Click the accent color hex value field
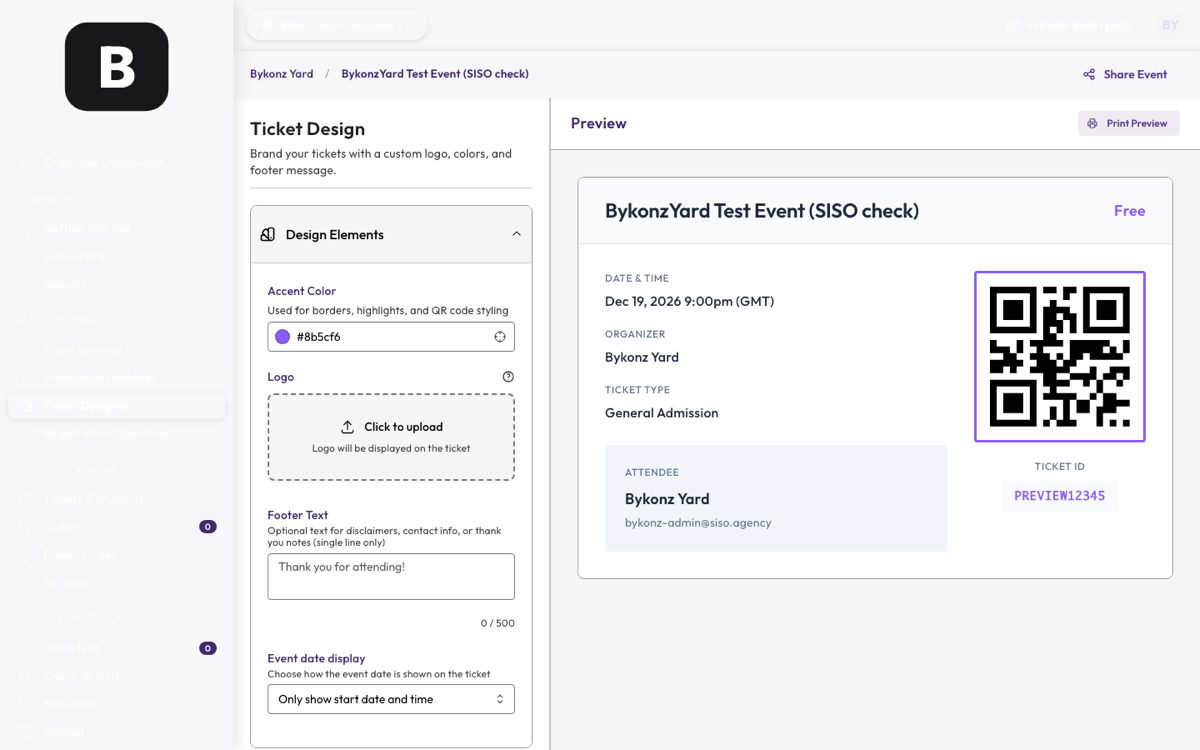This screenshot has height=750, width=1200. pos(391,337)
